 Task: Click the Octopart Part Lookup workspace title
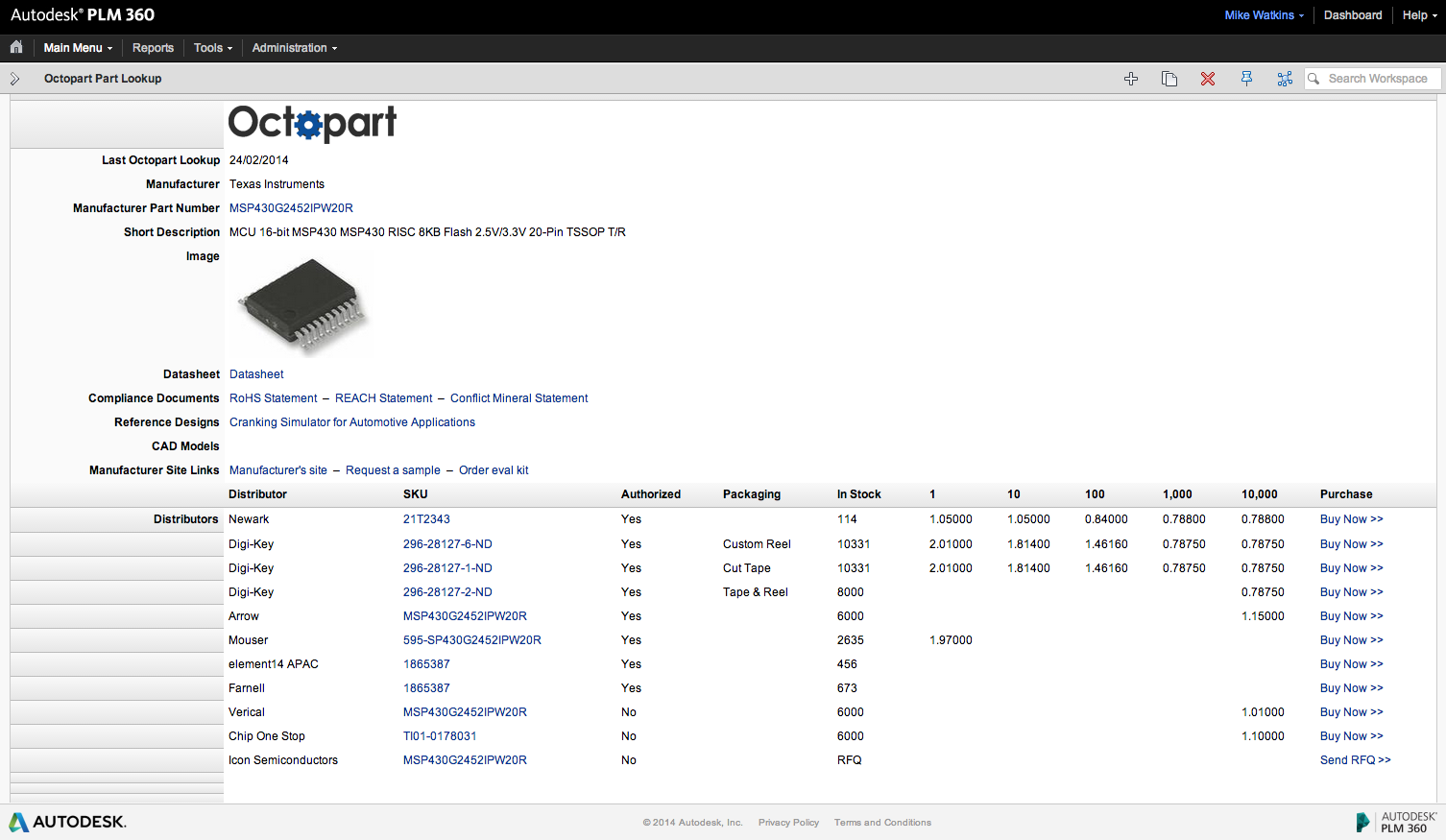(x=103, y=79)
